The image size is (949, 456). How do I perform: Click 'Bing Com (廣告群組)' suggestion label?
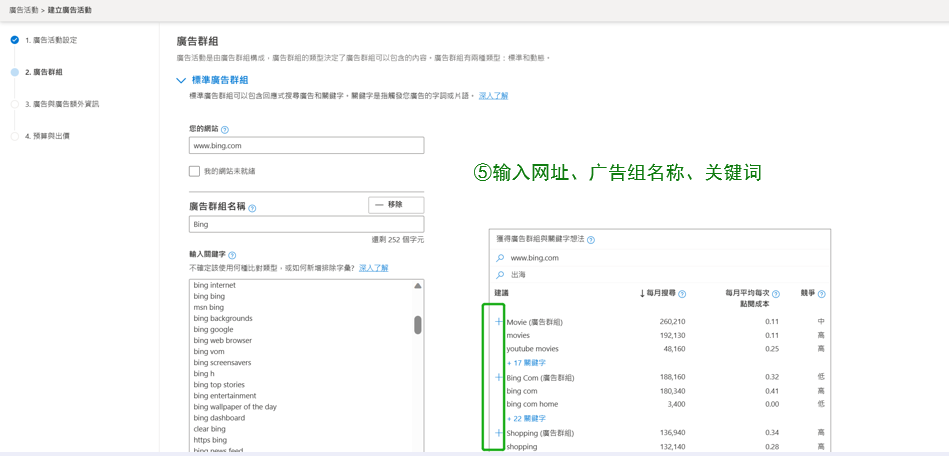[540, 377]
